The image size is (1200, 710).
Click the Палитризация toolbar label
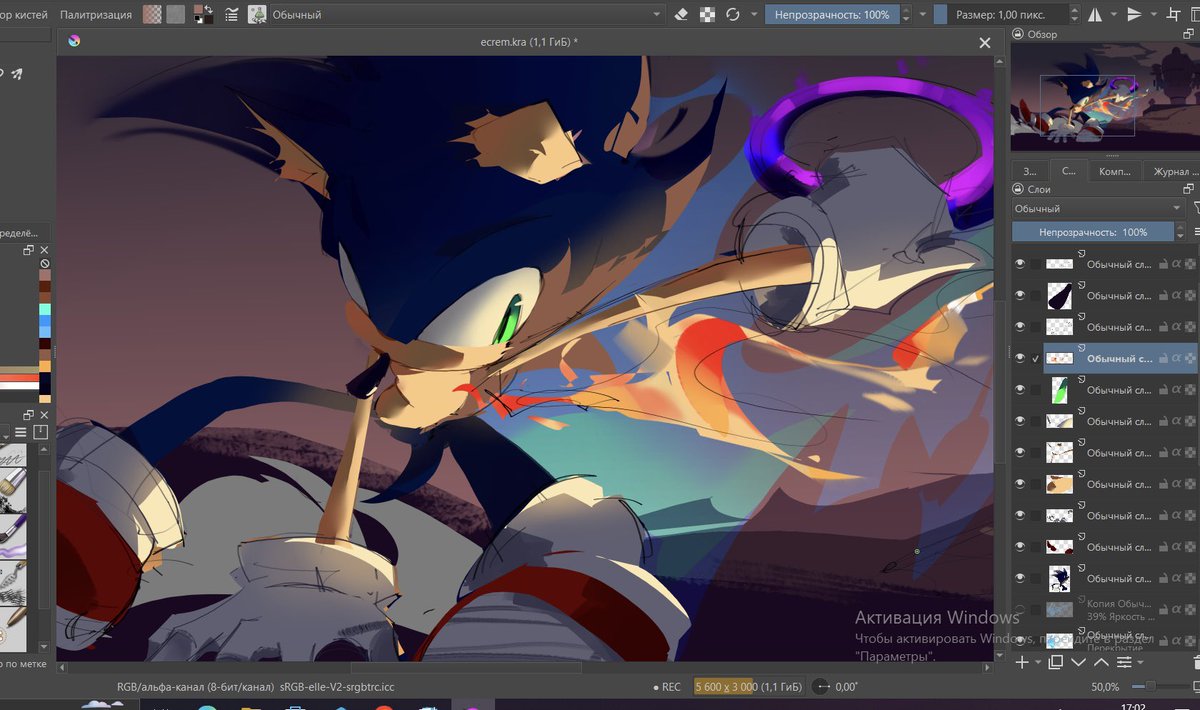coord(96,15)
